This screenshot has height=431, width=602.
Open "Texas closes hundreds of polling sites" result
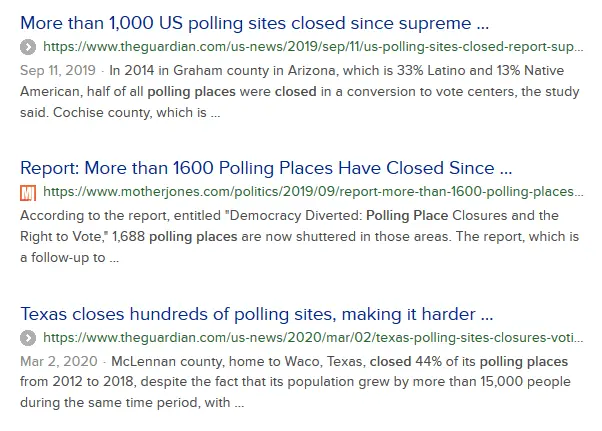[257, 313]
